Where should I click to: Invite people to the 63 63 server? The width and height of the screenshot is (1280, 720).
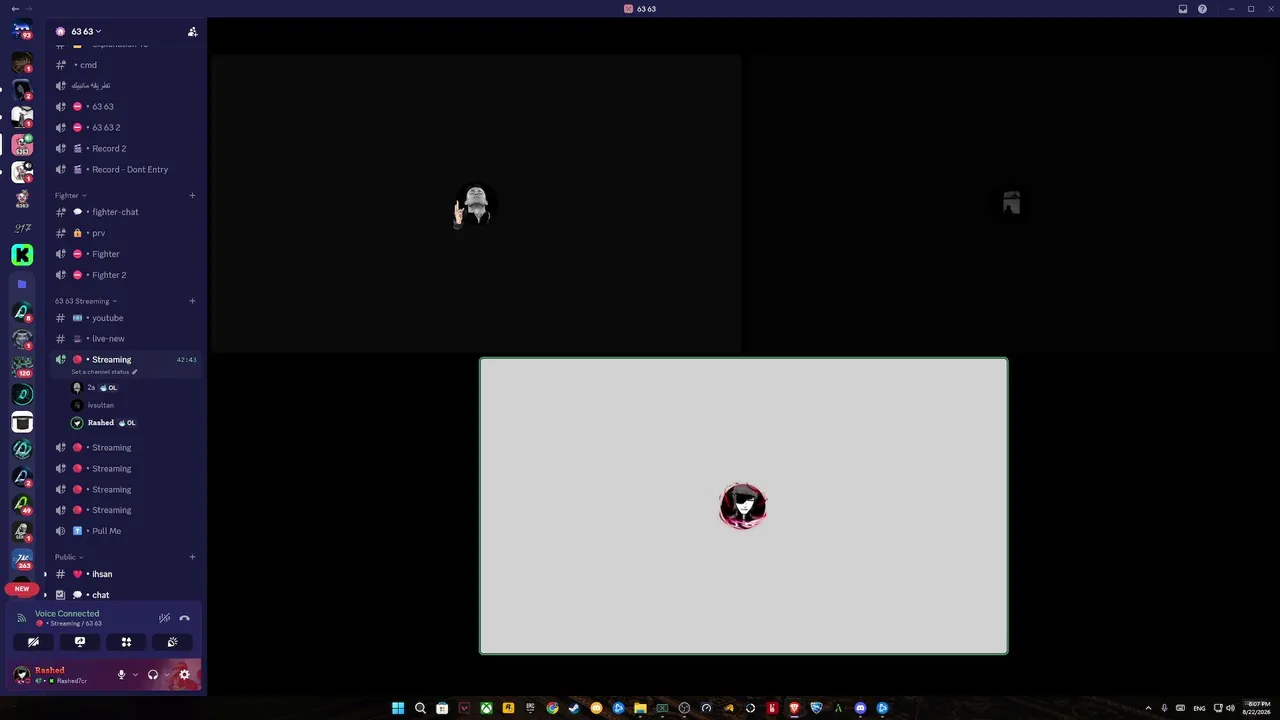coord(192,32)
